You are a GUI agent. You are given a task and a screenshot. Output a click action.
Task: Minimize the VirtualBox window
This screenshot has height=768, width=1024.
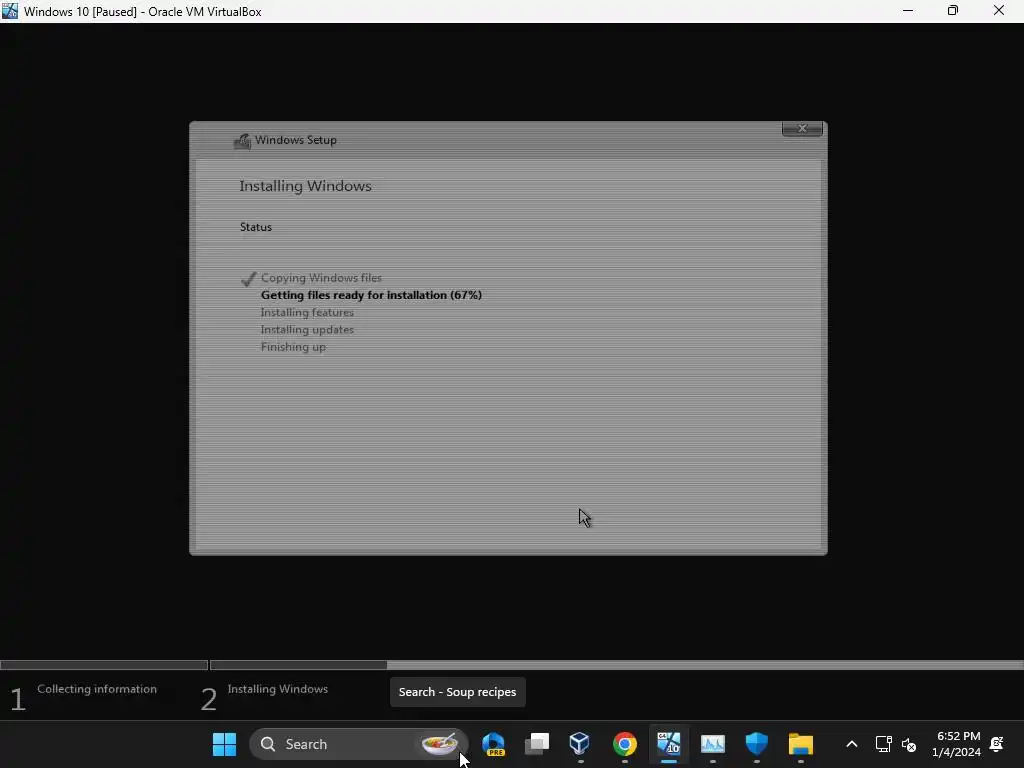pos(908,11)
